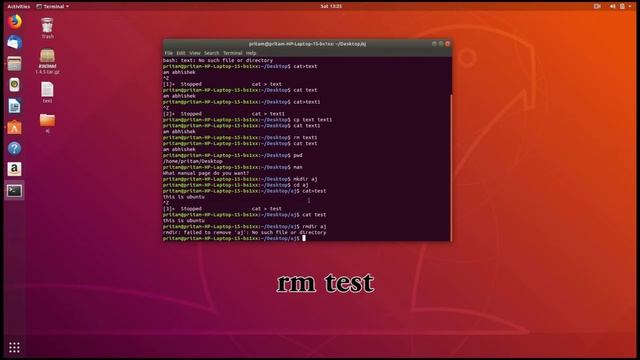Open Ubuntu Software from the dock
The width and height of the screenshot is (640, 360).
coord(14,127)
